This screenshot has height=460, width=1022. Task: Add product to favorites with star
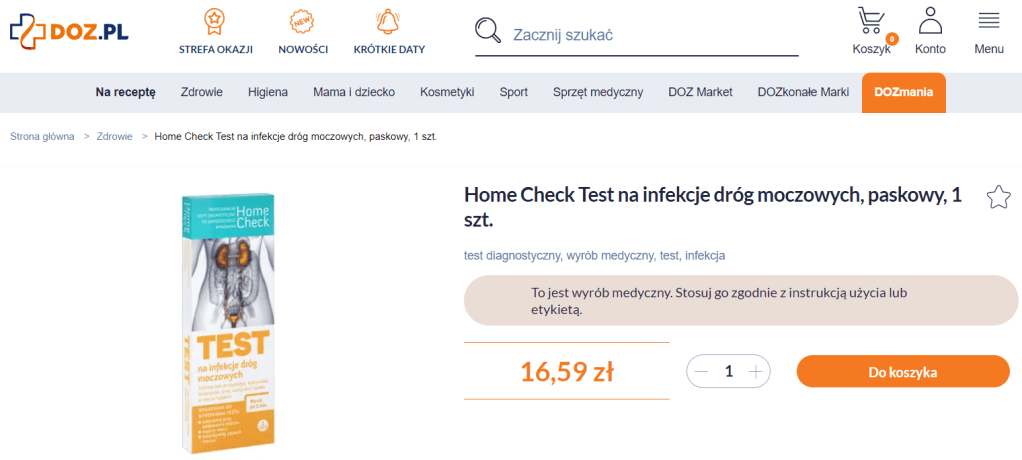point(998,197)
